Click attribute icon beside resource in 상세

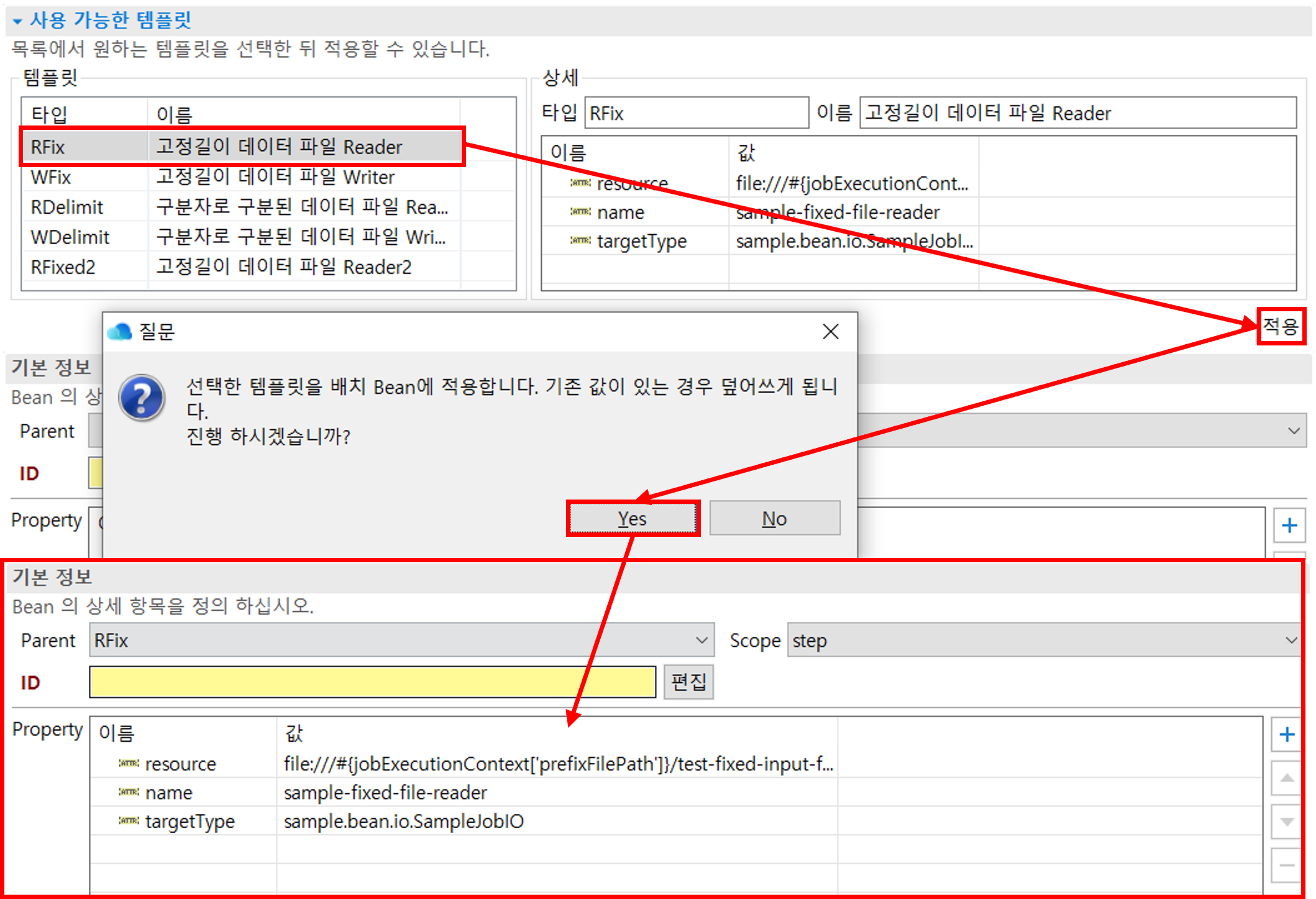(580, 183)
